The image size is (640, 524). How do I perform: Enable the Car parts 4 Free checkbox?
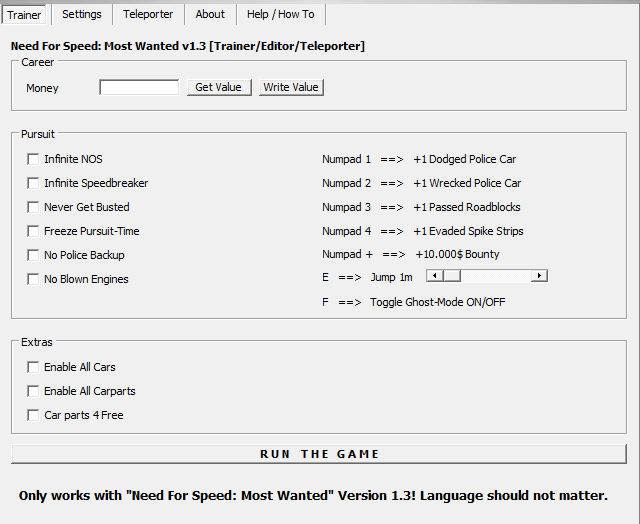click(33, 415)
